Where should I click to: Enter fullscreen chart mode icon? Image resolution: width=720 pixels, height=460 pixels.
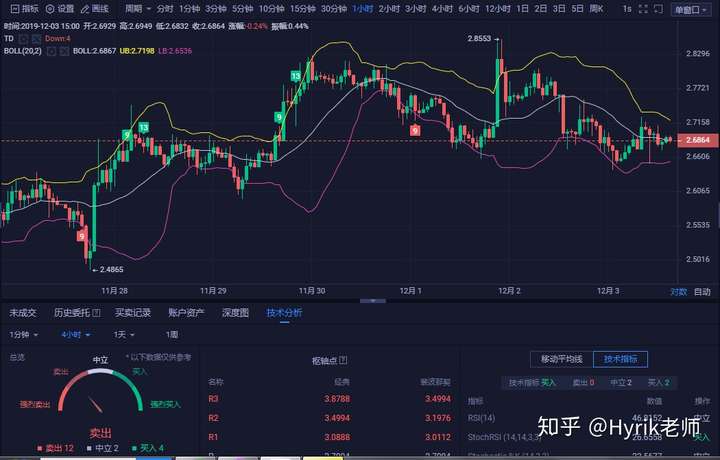point(643,9)
